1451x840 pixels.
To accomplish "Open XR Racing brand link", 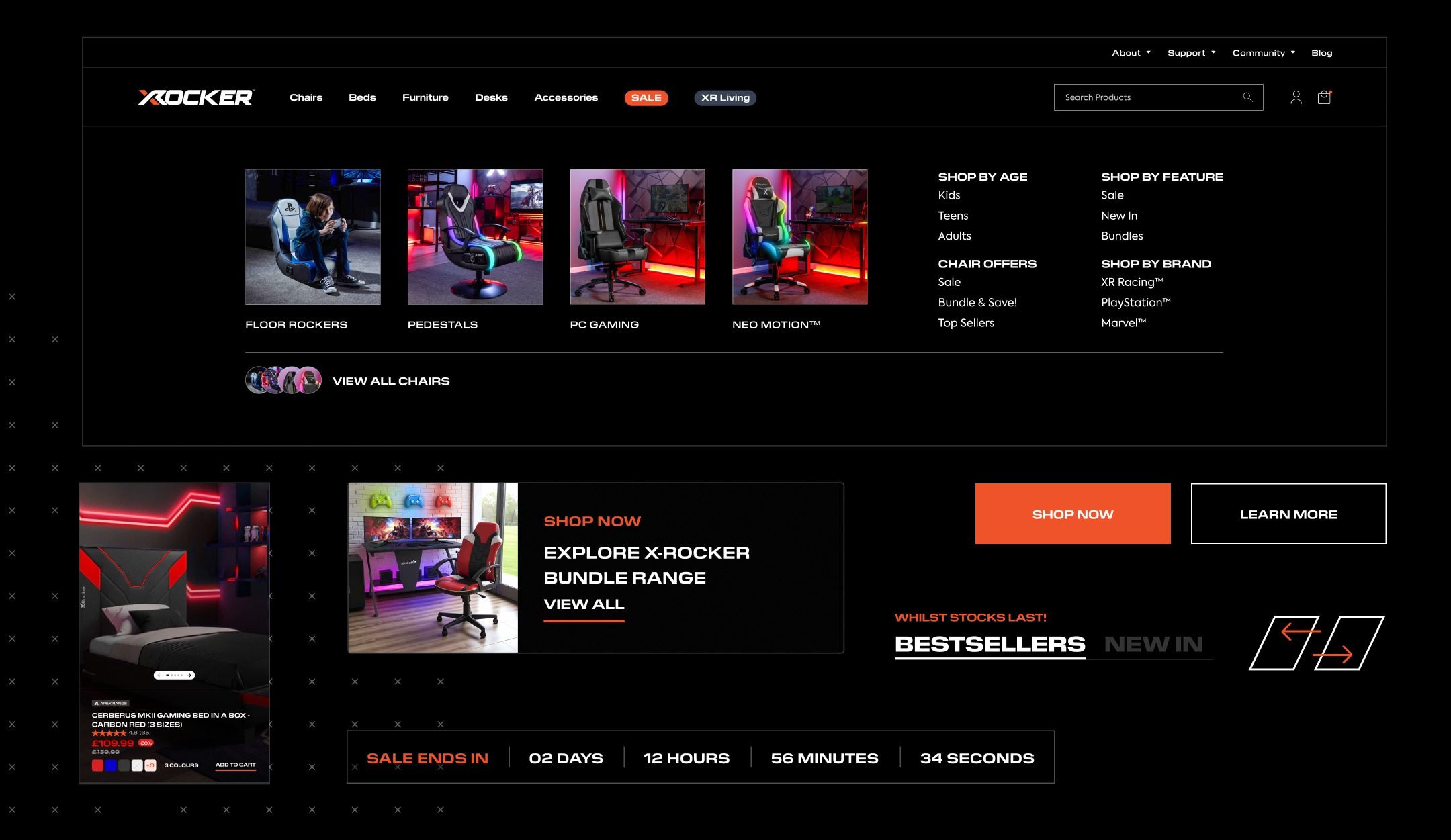I will (x=1132, y=282).
